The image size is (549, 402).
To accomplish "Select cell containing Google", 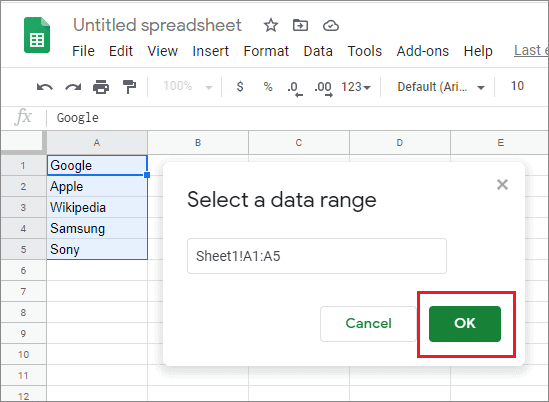I will 97,165.
